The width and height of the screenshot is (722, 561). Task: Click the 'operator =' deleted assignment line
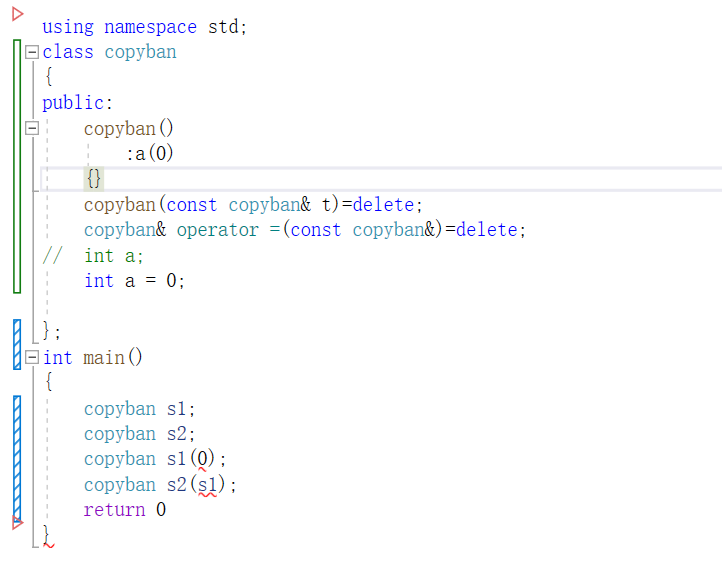coord(304,229)
